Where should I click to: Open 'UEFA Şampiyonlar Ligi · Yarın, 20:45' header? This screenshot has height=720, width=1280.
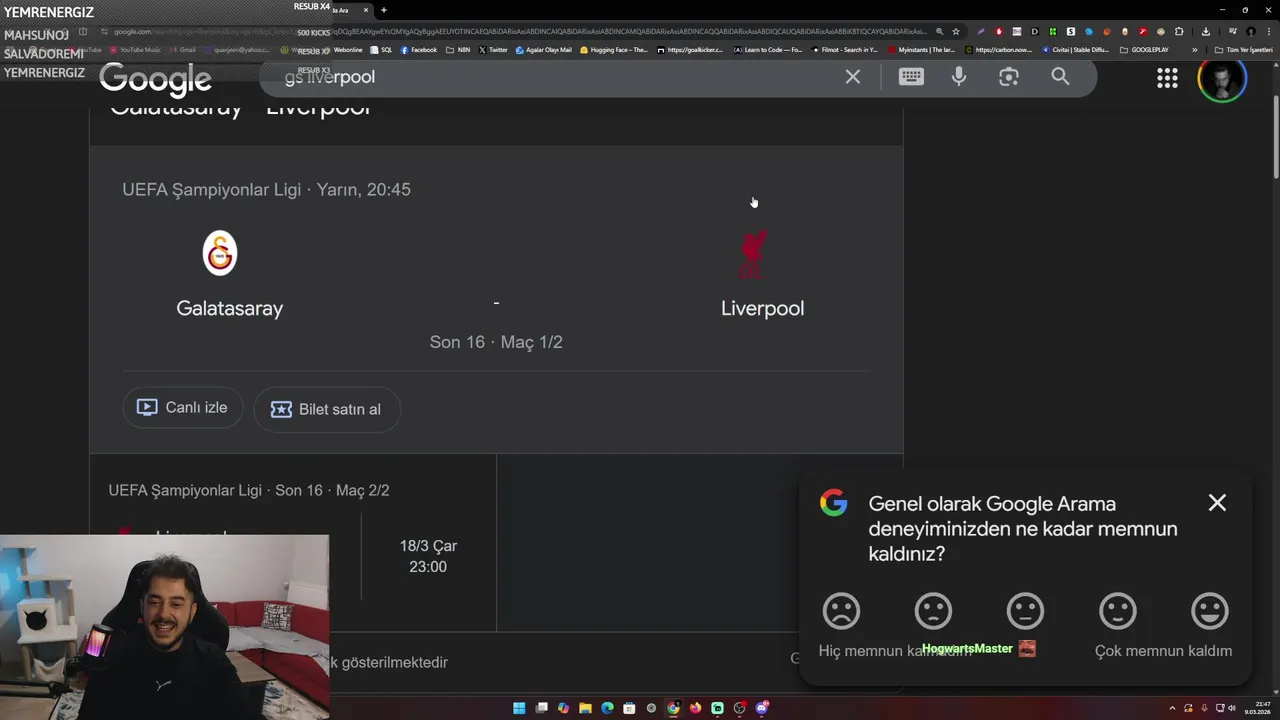click(x=266, y=189)
